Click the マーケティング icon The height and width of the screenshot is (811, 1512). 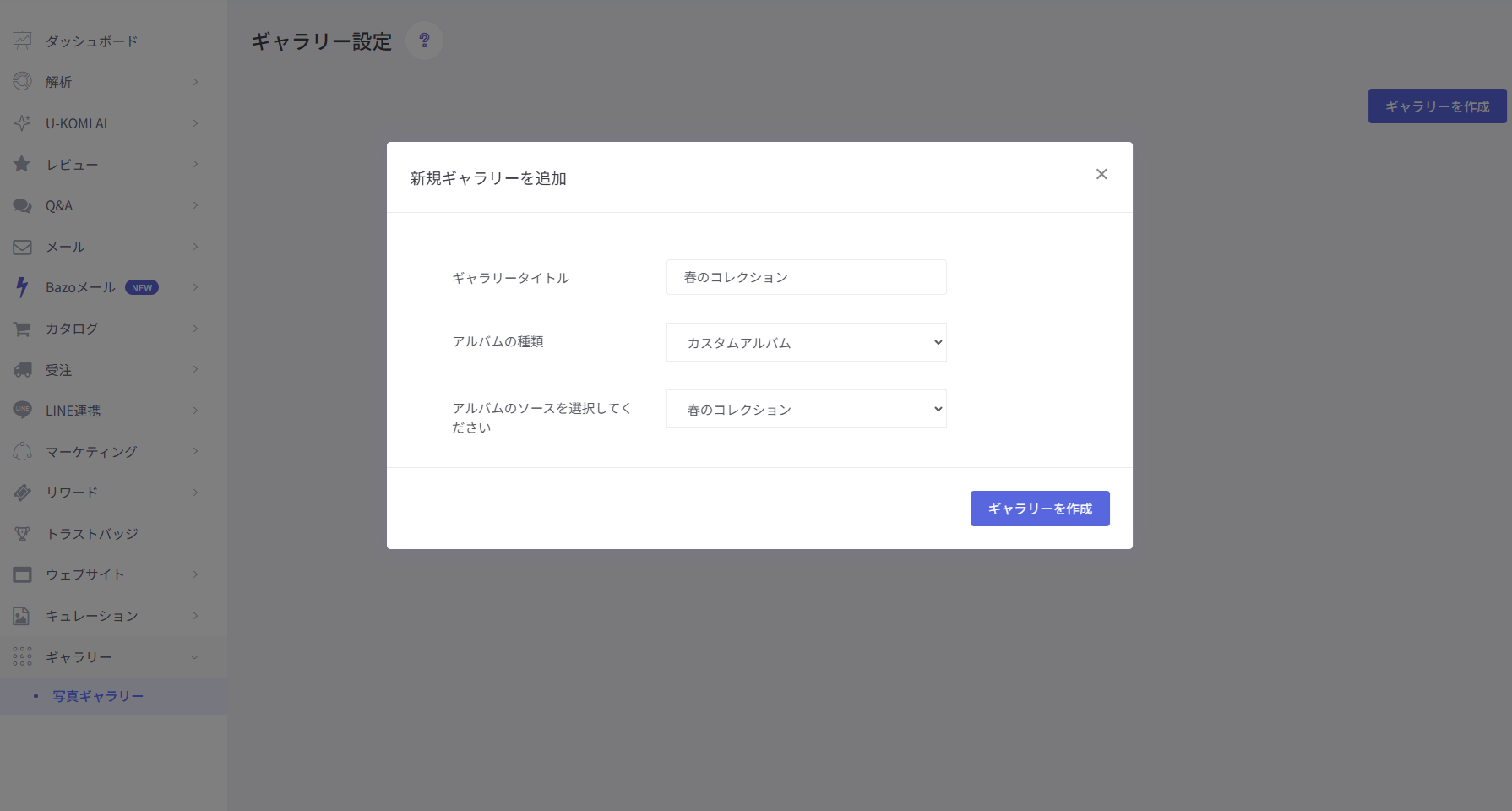(23, 452)
